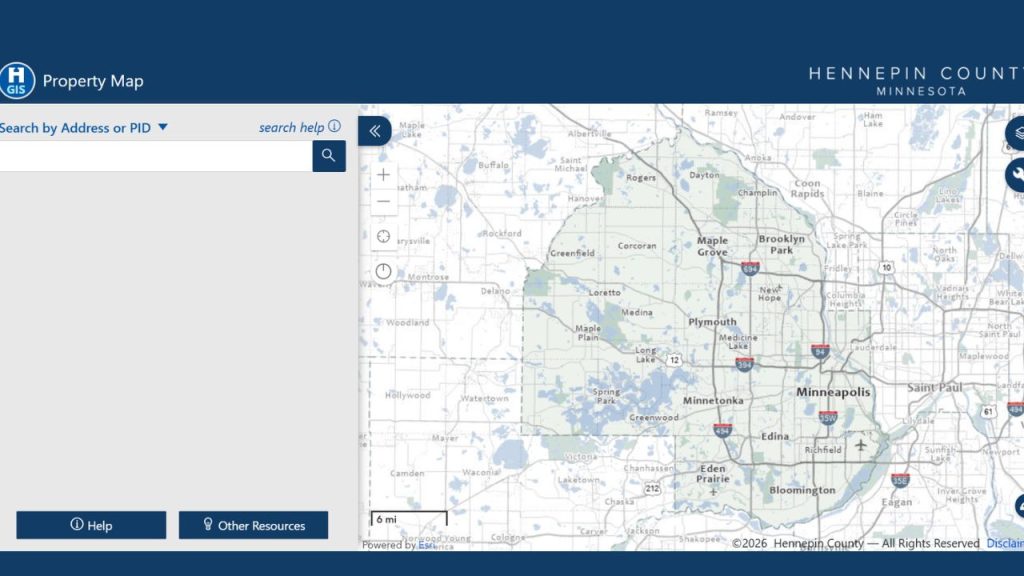Activate the find-my-location crosshair tool
This screenshot has width=1024, height=576.
pyautogui.click(x=383, y=236)
